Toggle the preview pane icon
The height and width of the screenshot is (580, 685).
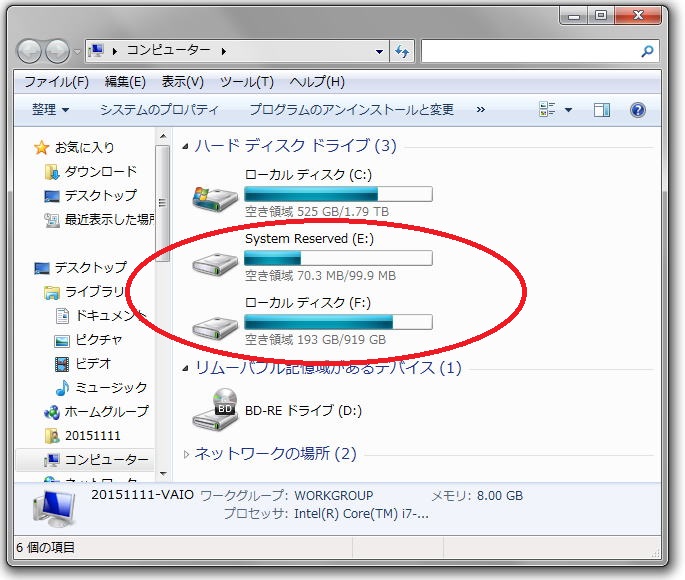tap(602, 109)
